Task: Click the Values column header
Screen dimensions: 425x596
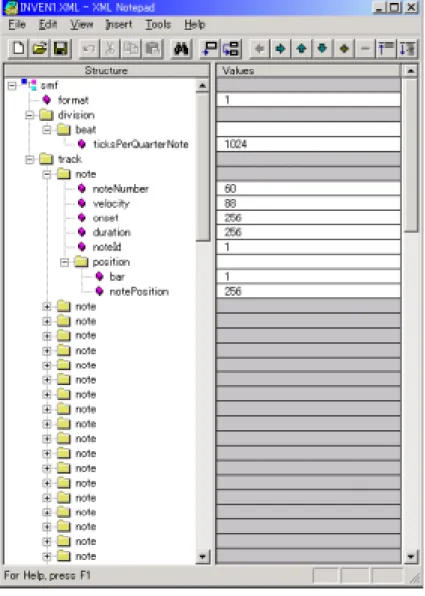Action: (308, 71)
